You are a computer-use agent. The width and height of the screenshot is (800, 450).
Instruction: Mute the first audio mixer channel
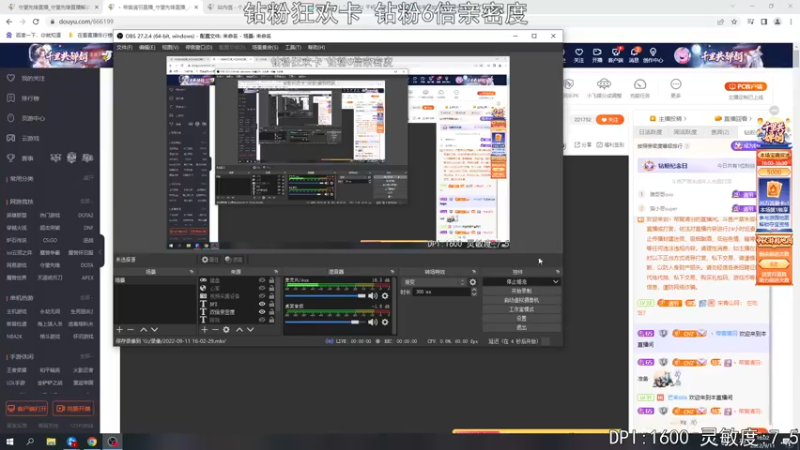point(373,296)
